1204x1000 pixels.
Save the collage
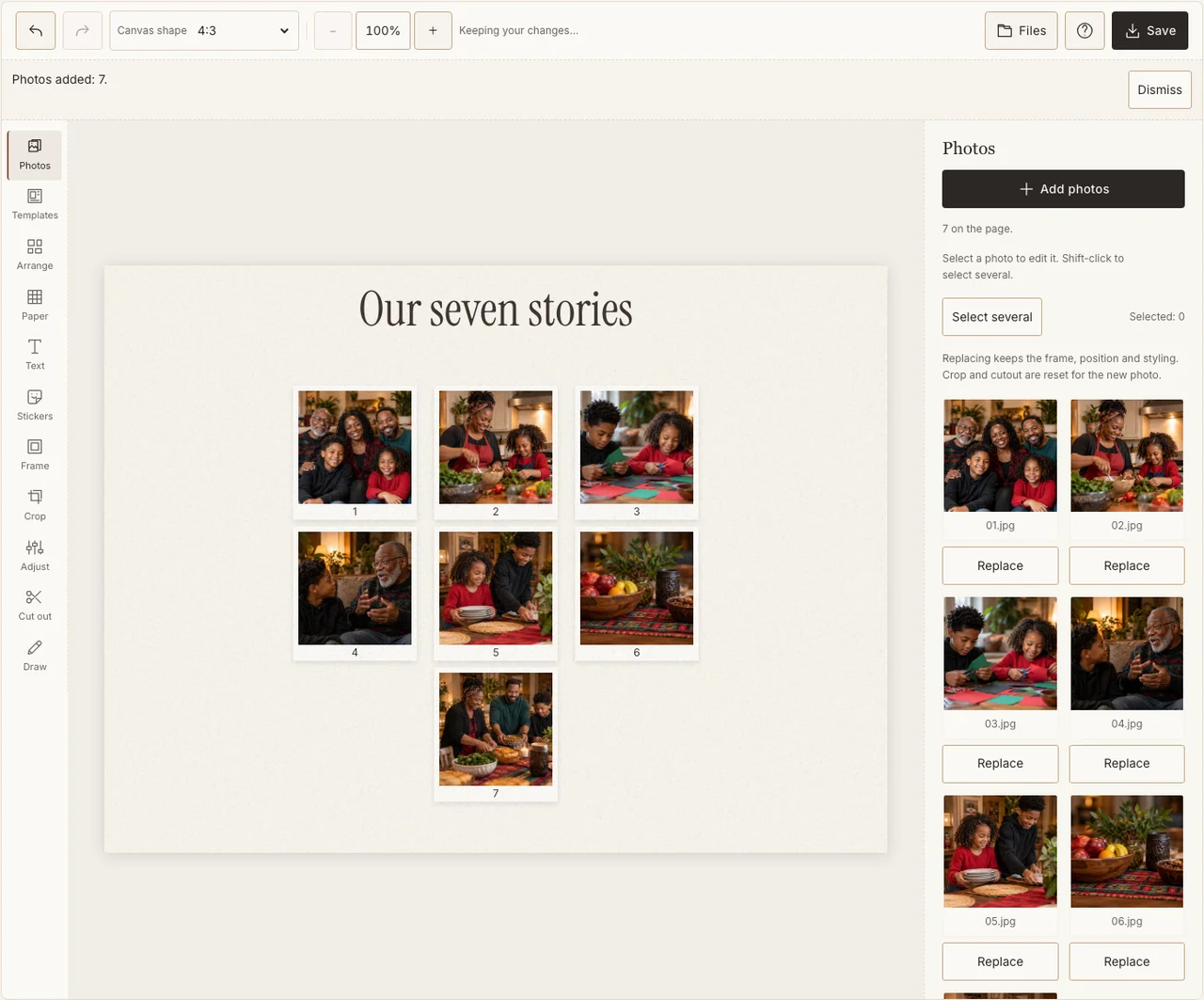tap(1150, 31)
